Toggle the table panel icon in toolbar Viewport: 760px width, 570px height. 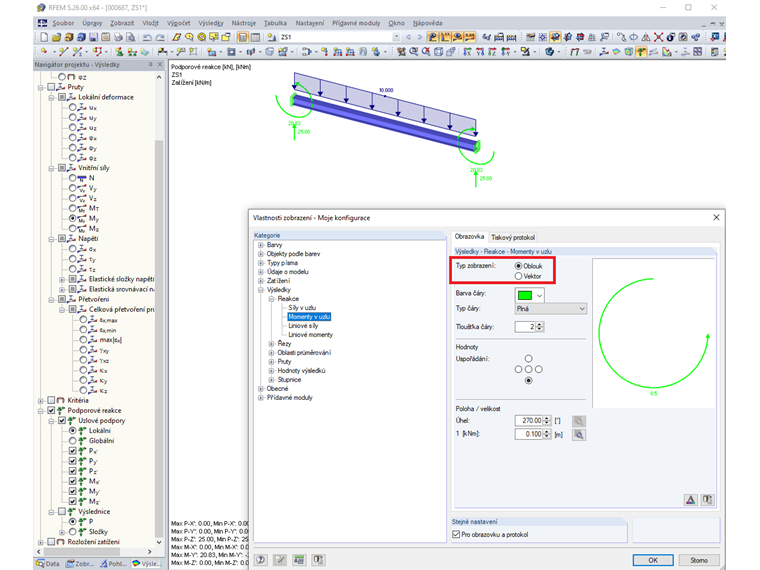click(255, 37)
